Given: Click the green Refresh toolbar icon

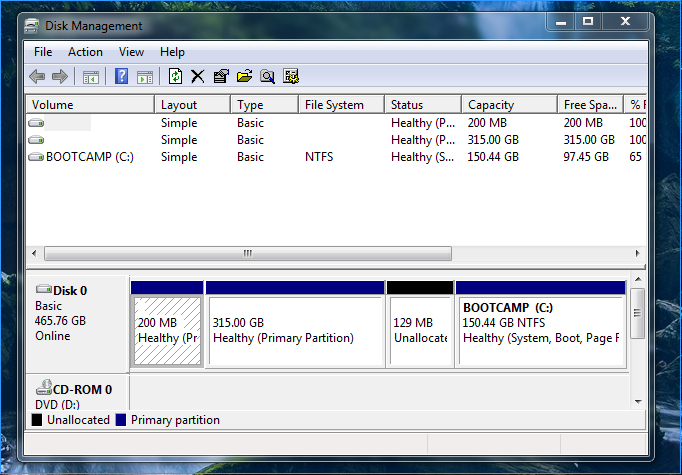Looking at the screenshot, I should pos(175,76).
